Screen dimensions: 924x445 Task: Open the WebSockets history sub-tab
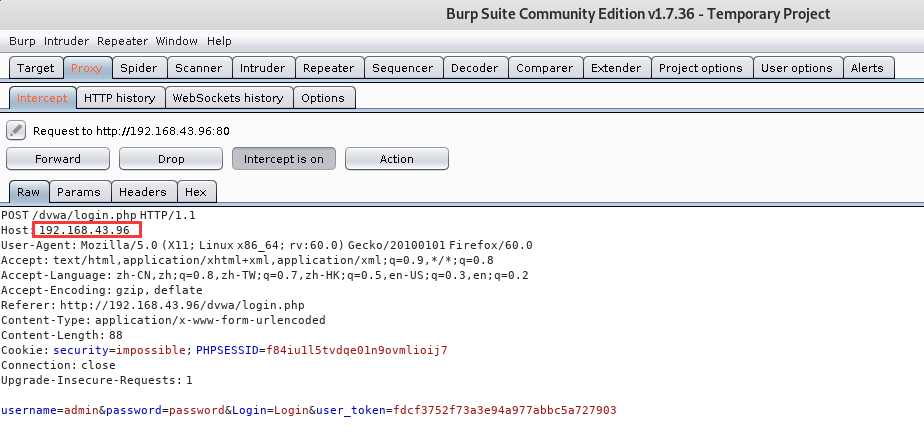(x=228, y=98)
